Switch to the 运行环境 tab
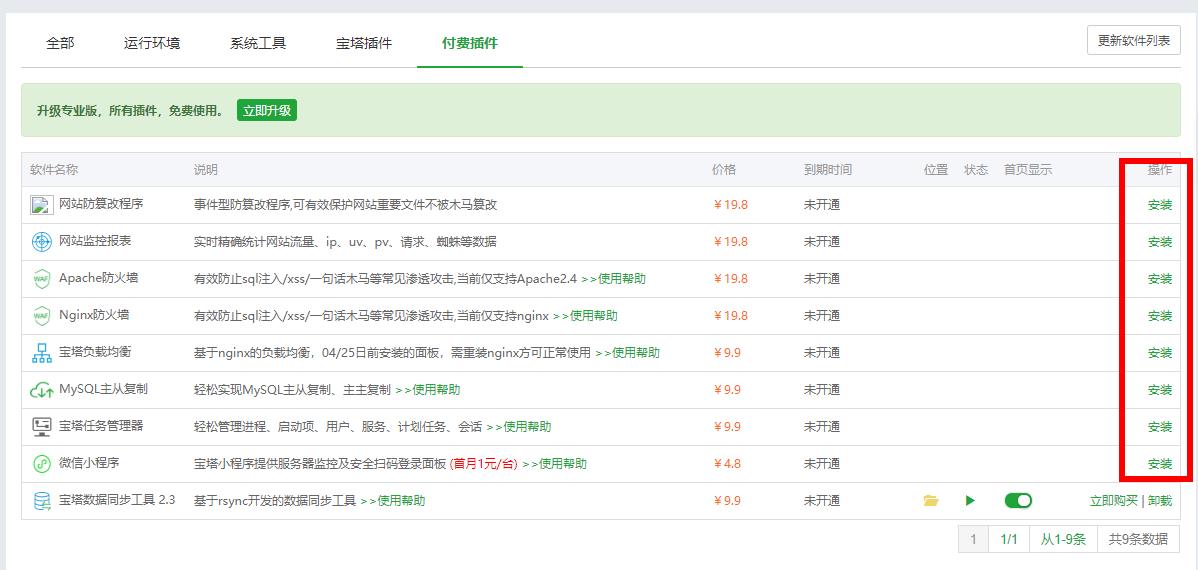1198x570 pixels. point(152,43)
